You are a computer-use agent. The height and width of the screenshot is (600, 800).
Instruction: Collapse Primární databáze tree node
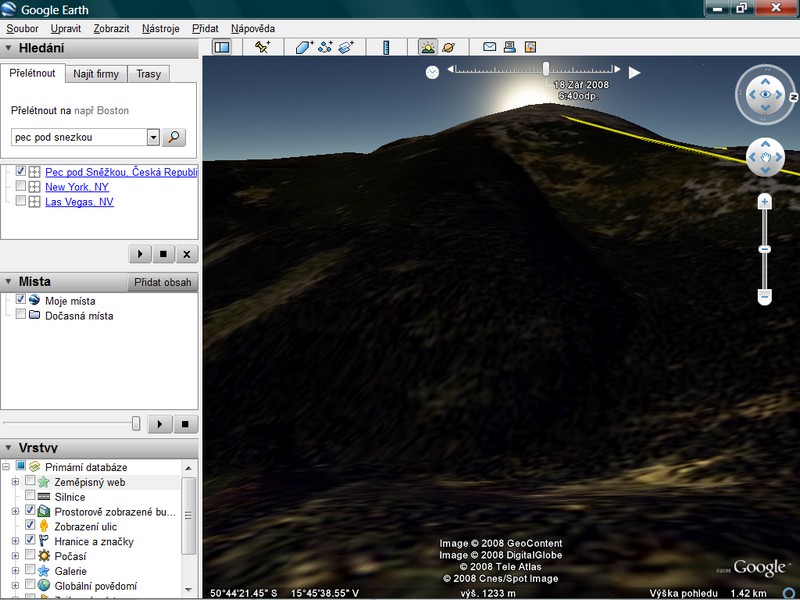pos(6,467)
